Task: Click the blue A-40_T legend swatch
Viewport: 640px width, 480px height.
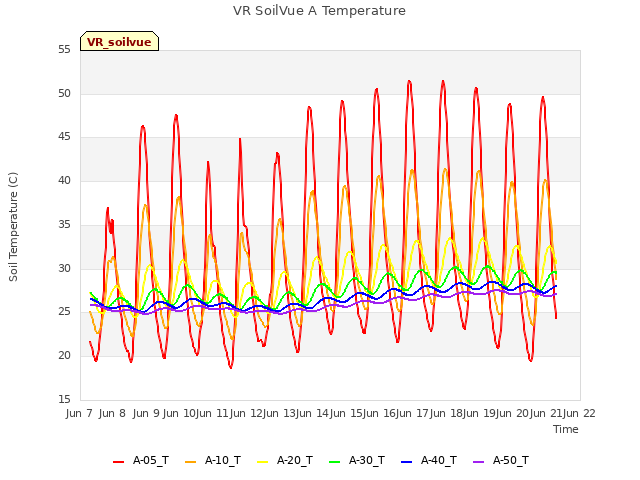Action: pos(407,462)
